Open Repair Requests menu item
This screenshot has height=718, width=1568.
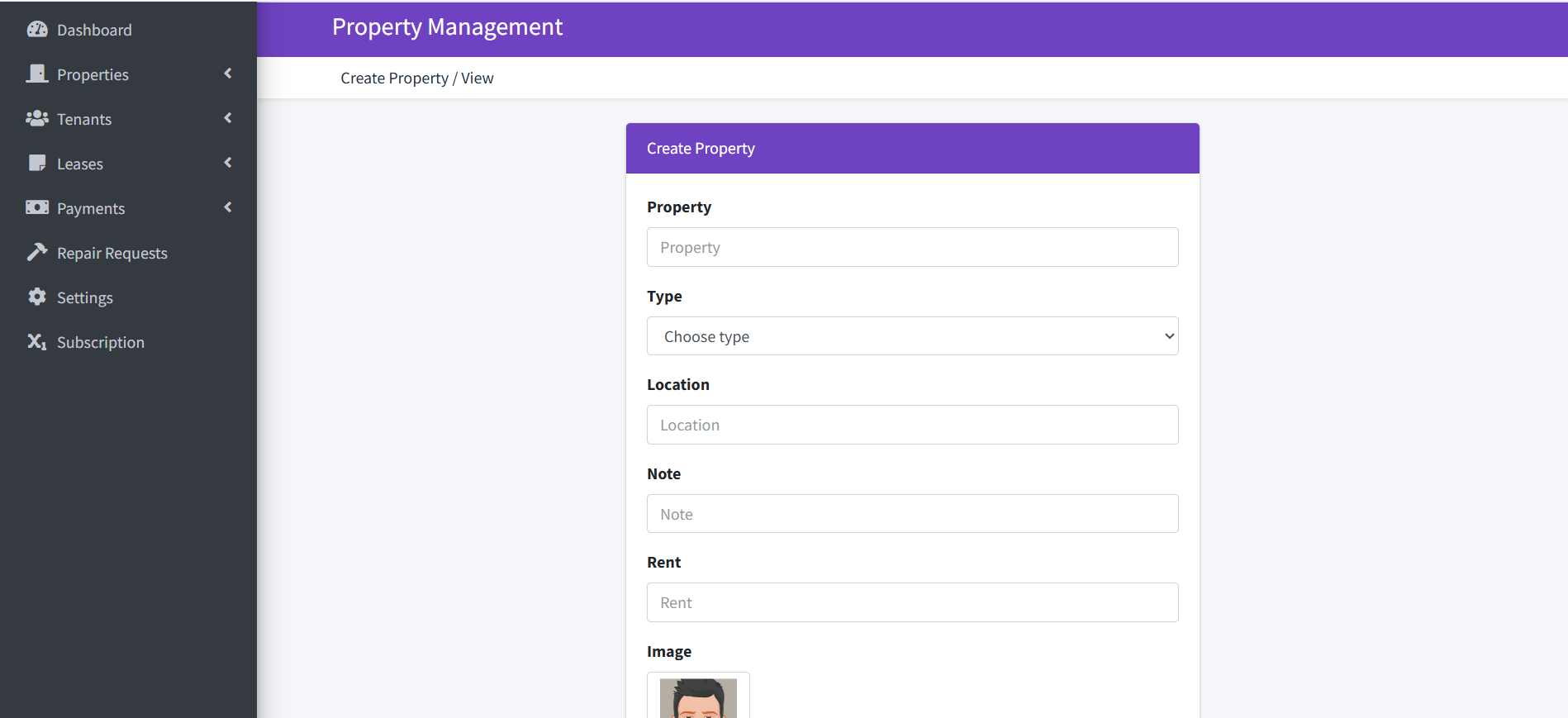pyautogui.click(x=112, y=254)
